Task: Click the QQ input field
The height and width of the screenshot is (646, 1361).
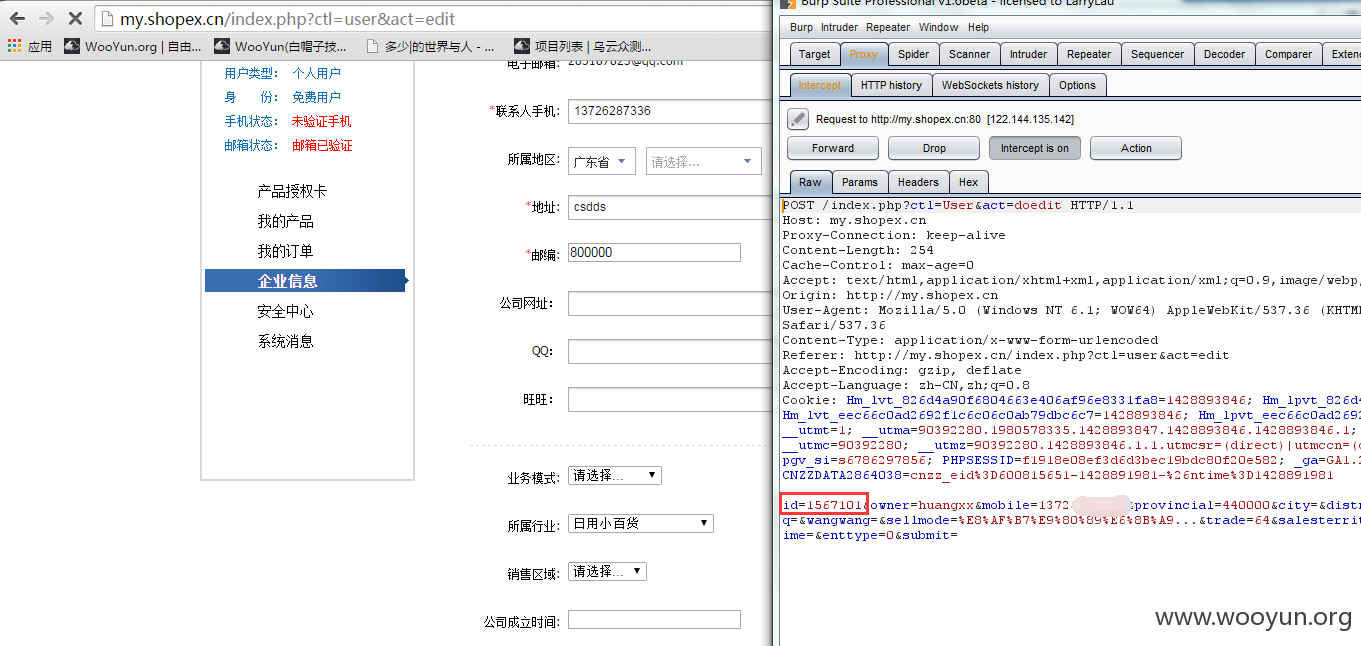Action: point(669,351)
